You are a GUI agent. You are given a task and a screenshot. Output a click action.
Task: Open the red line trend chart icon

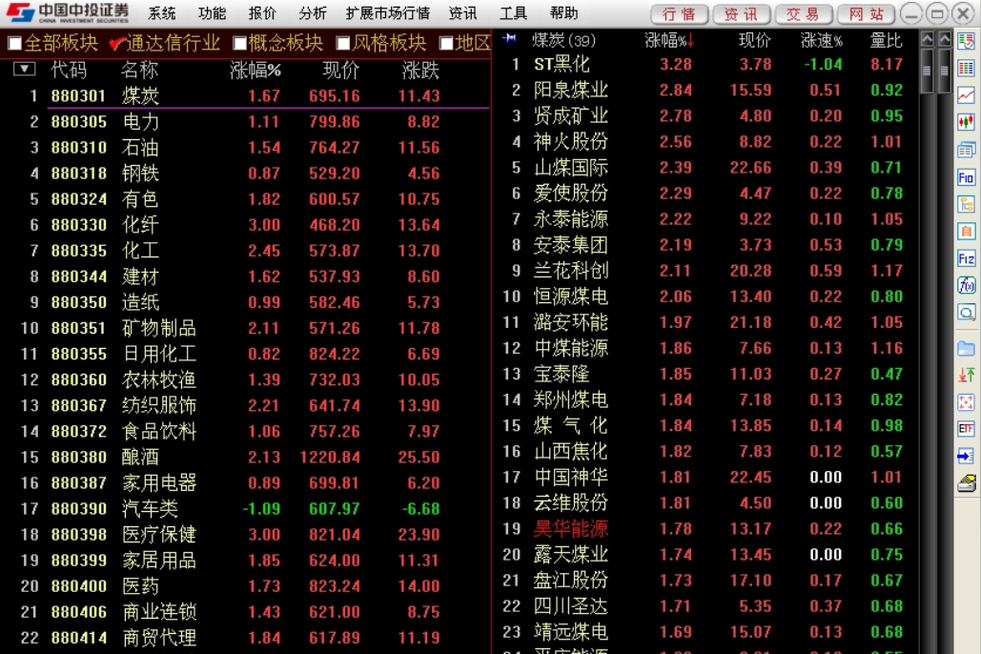coord(966,95)
